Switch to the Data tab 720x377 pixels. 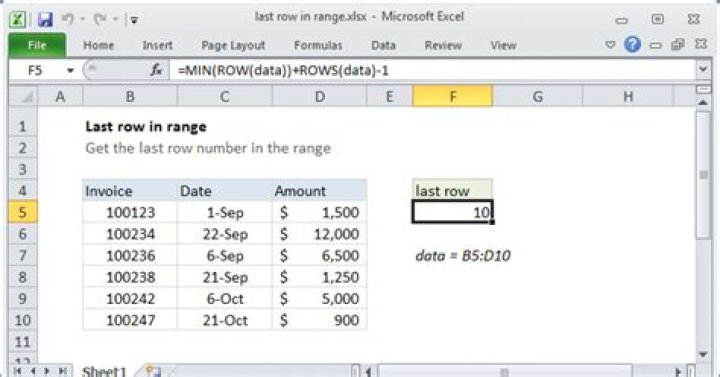click(383, 45)
